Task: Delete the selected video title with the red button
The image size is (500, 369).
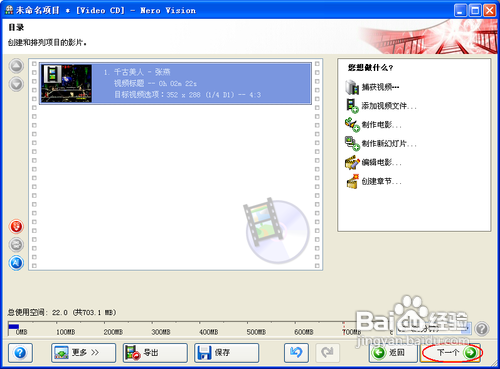Action: [x=16, y=226]
